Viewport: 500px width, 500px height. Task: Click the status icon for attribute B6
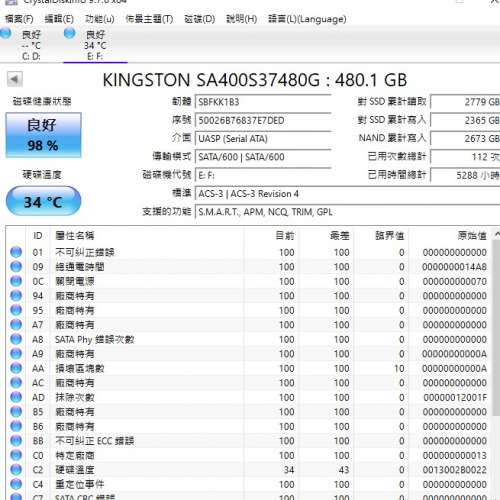click(16, 426)
